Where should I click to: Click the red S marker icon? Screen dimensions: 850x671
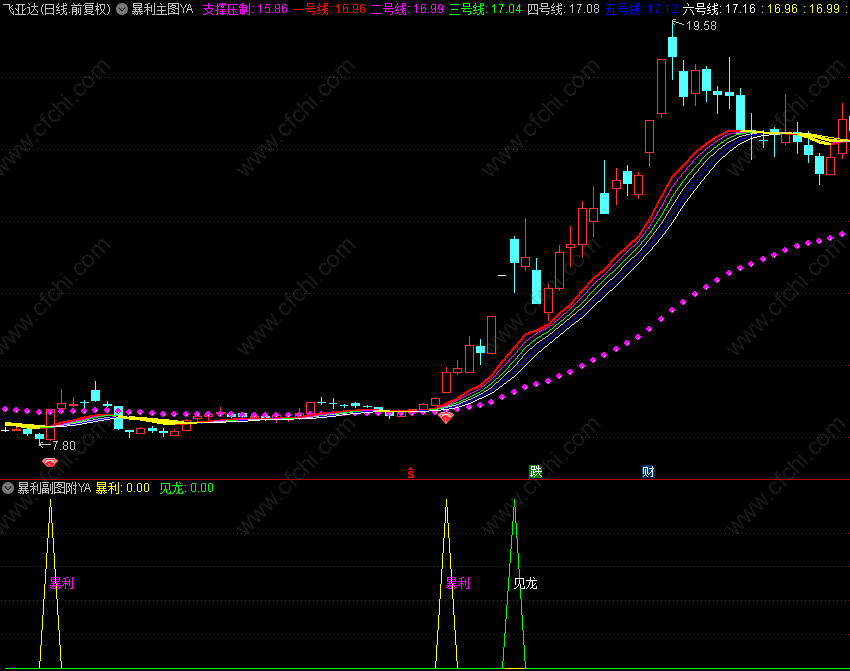[410, 473]
